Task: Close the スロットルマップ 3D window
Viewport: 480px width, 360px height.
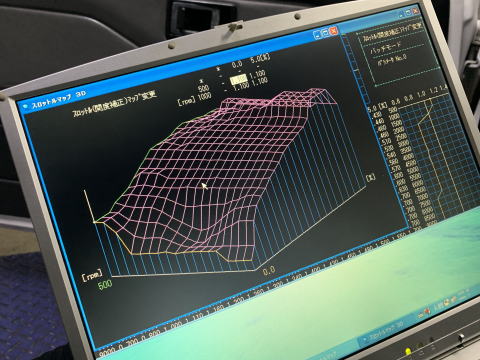Action: click(x=333, y=31)
